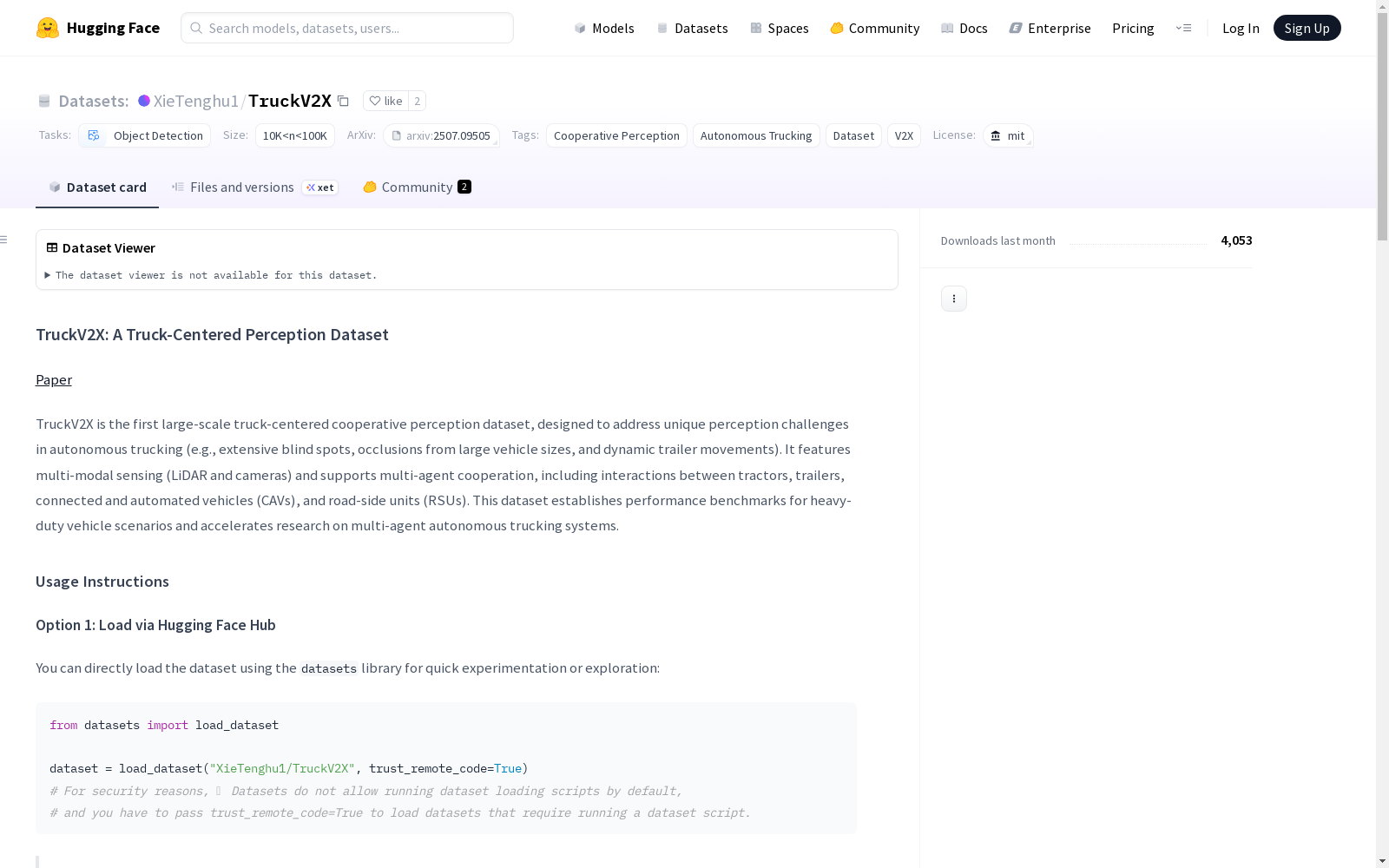Image resolution: width=1389 pixels, height=868 pixels.
Task: Go to Spaces
Action: pyautogui.click(x=780, y=28)
